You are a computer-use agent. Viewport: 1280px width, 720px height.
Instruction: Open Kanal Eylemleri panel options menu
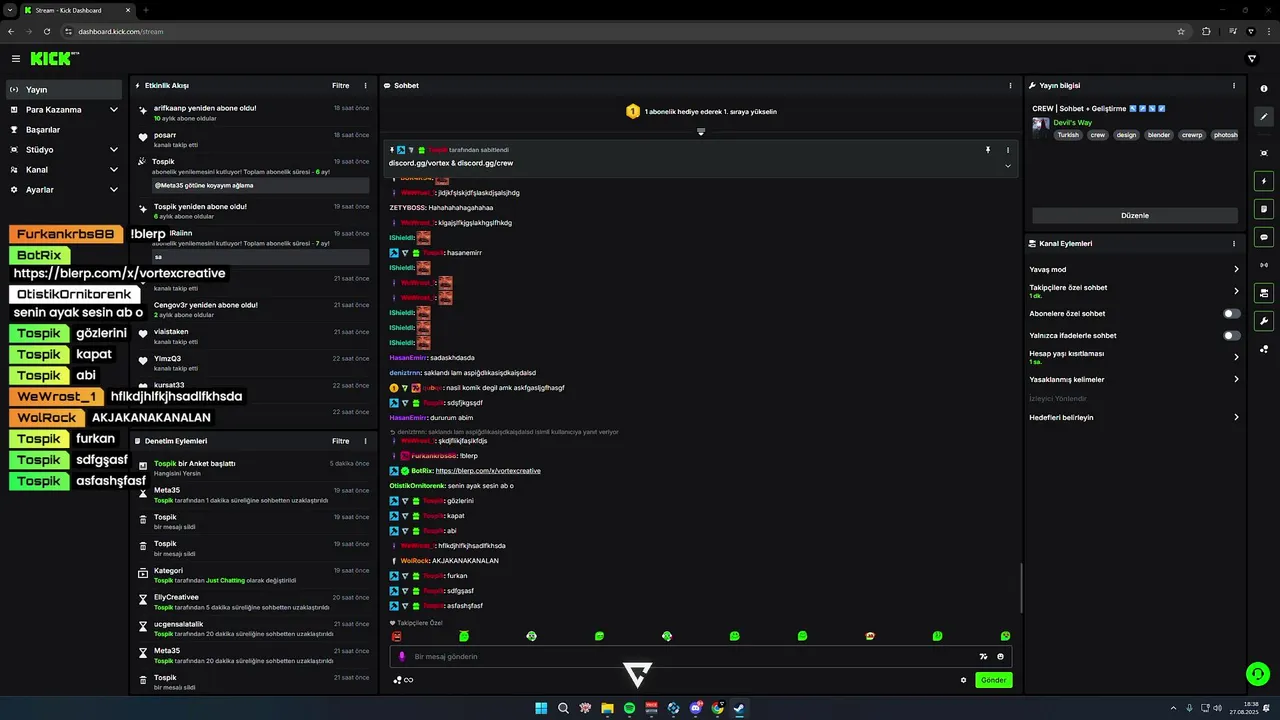click(1234, 244)
